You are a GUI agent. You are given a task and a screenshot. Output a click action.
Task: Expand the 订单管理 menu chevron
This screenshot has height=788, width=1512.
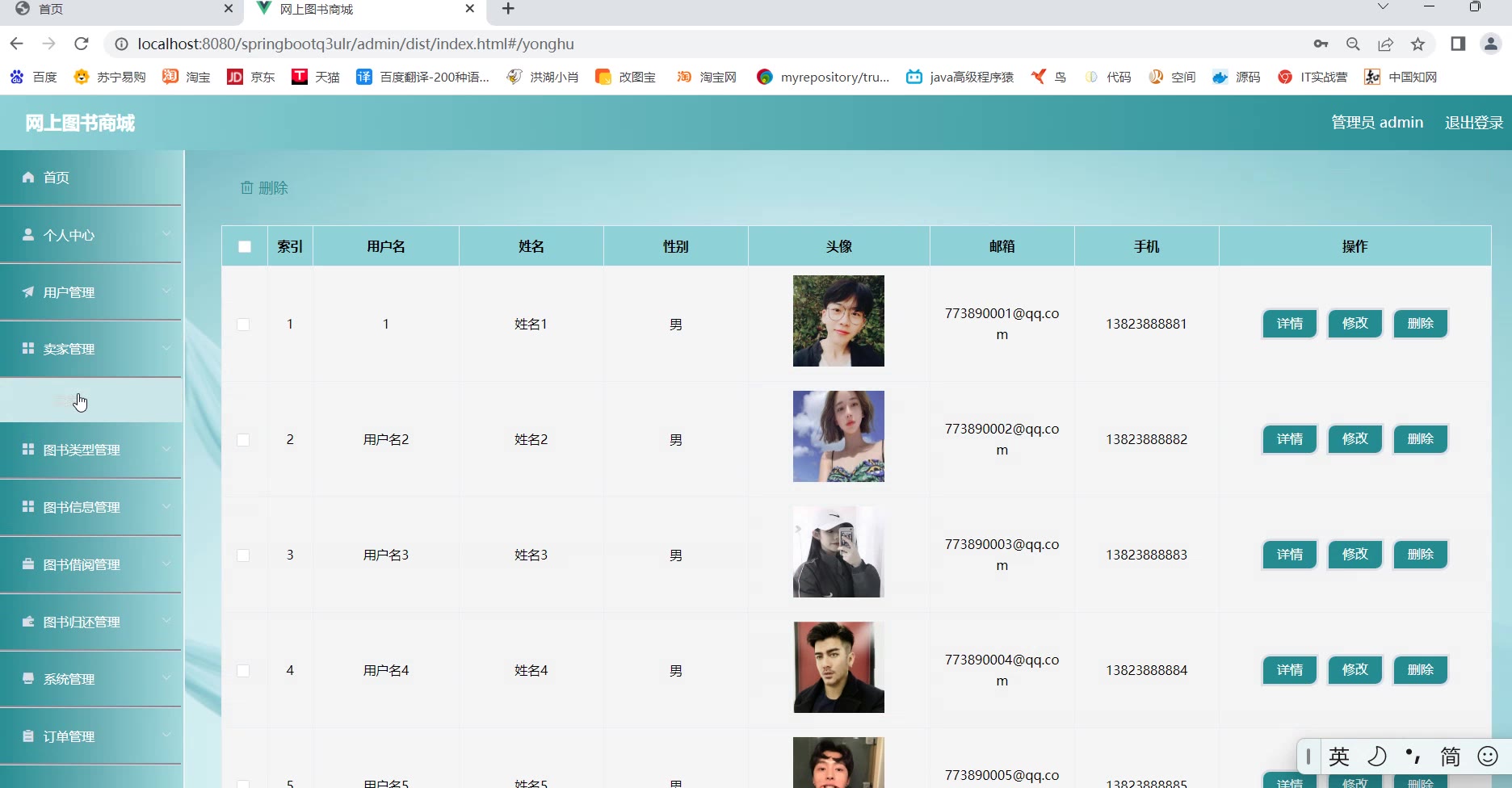pos(166,736)
